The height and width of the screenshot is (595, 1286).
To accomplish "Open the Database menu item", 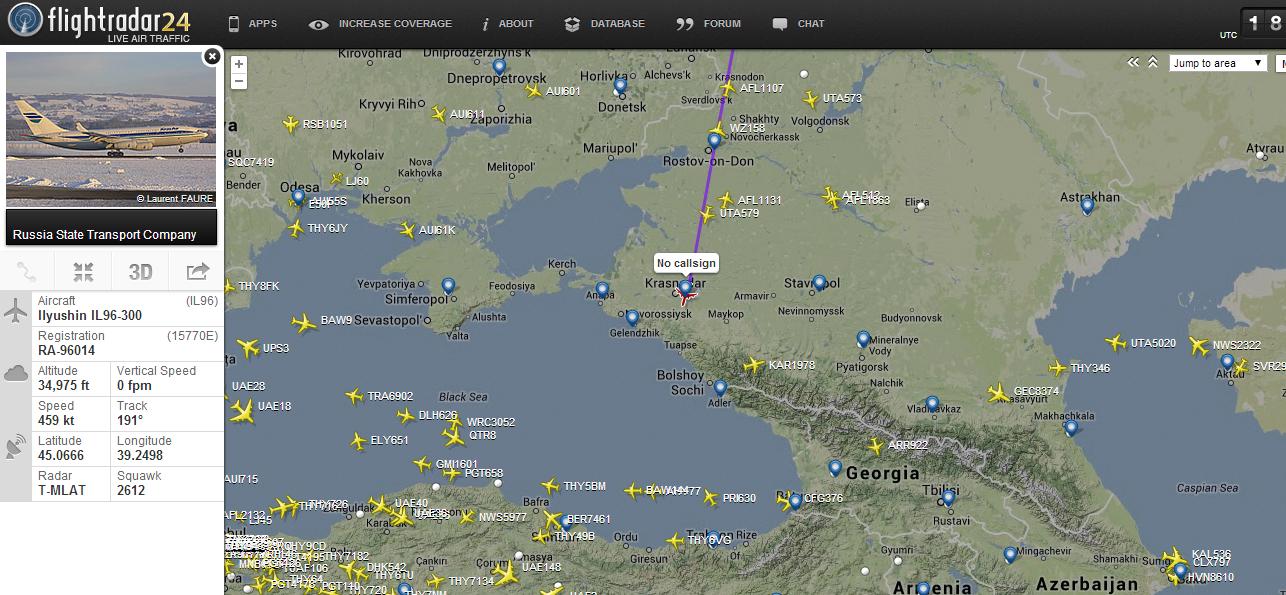I will click(x=605, y=24).
